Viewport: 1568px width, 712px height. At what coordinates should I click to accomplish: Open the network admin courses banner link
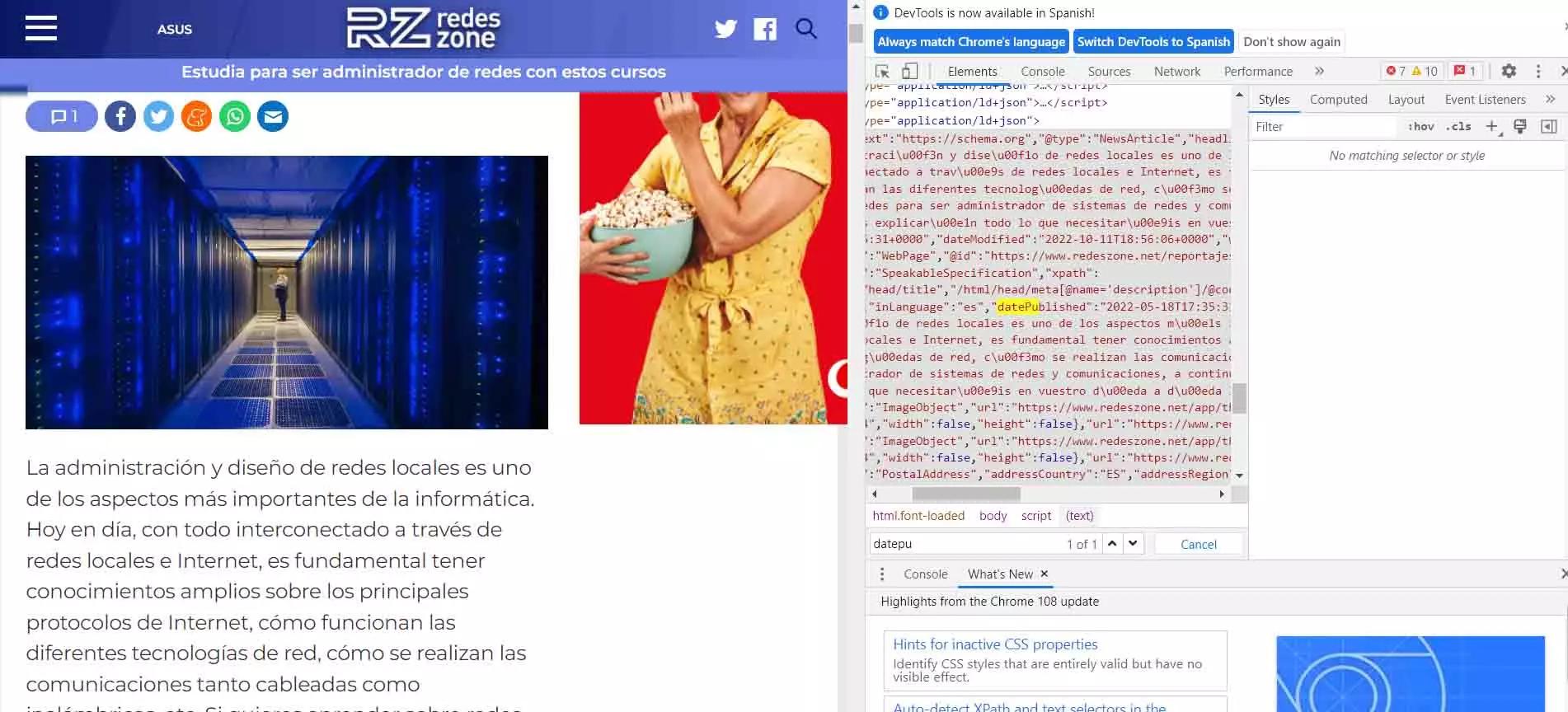click(x=424, y=72)
